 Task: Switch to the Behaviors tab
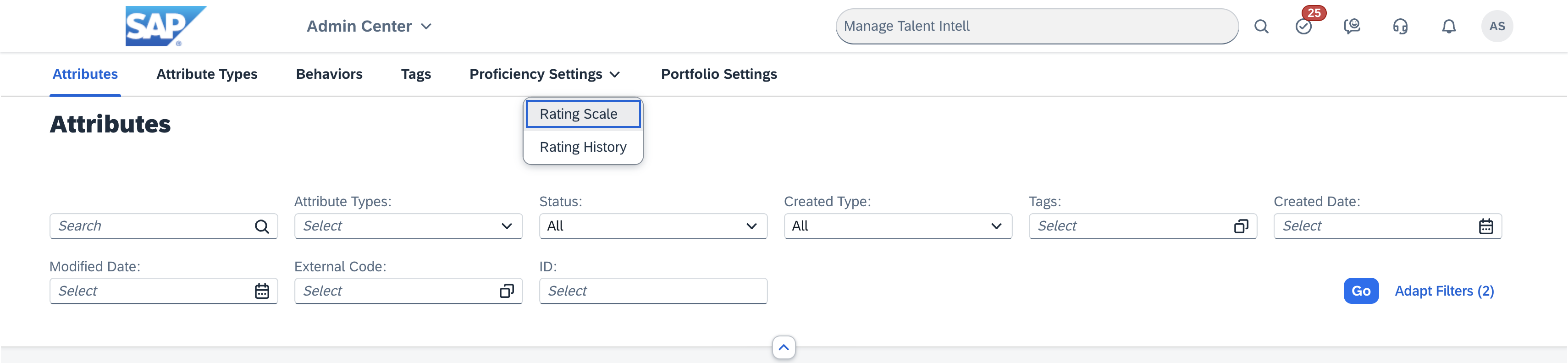[x=329, y=74]
